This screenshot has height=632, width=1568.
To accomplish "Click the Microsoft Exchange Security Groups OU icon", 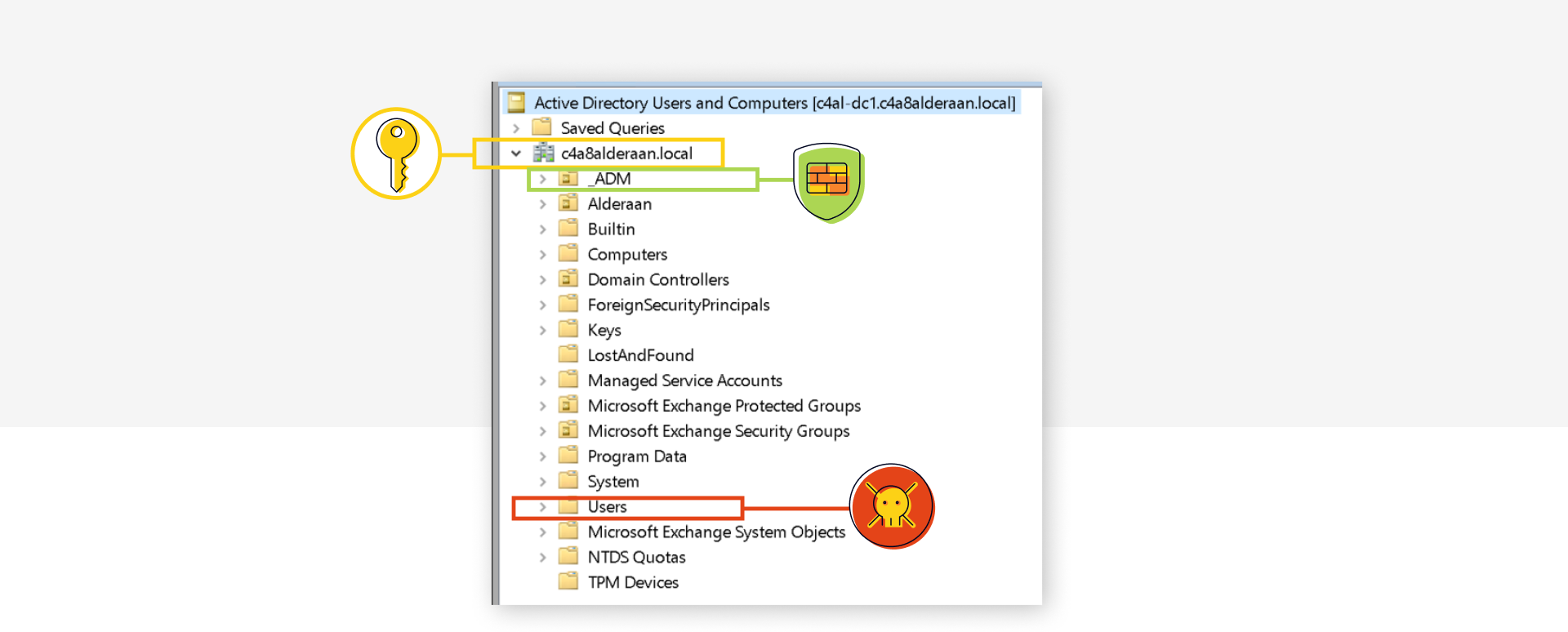I will coord(568,430).
